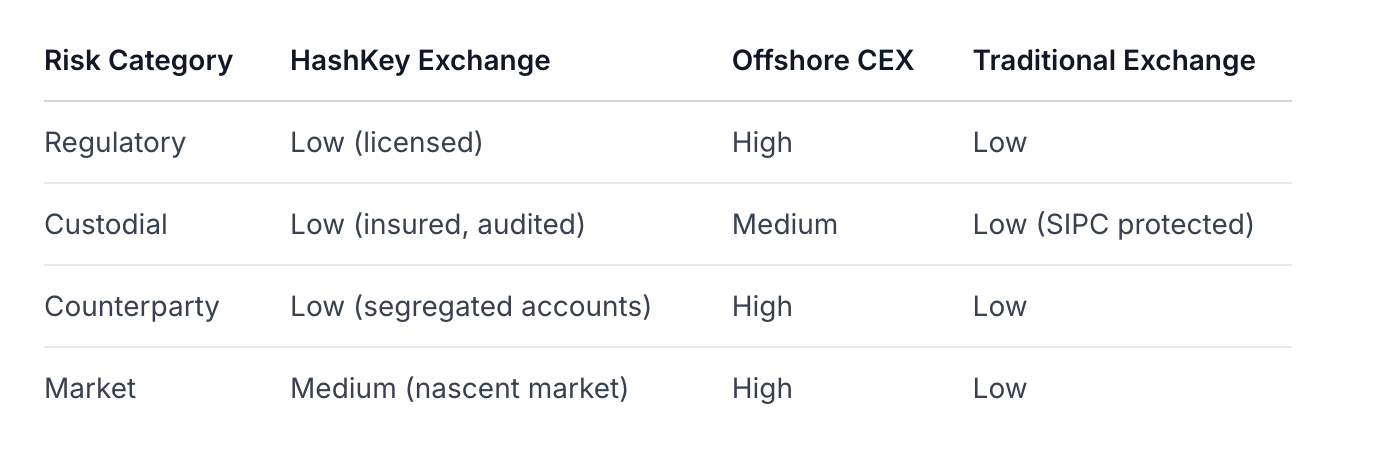1400x466 pixels.
Task: Click the 'Low (SIPC protected)' cell
Action: click(1113, 225)
